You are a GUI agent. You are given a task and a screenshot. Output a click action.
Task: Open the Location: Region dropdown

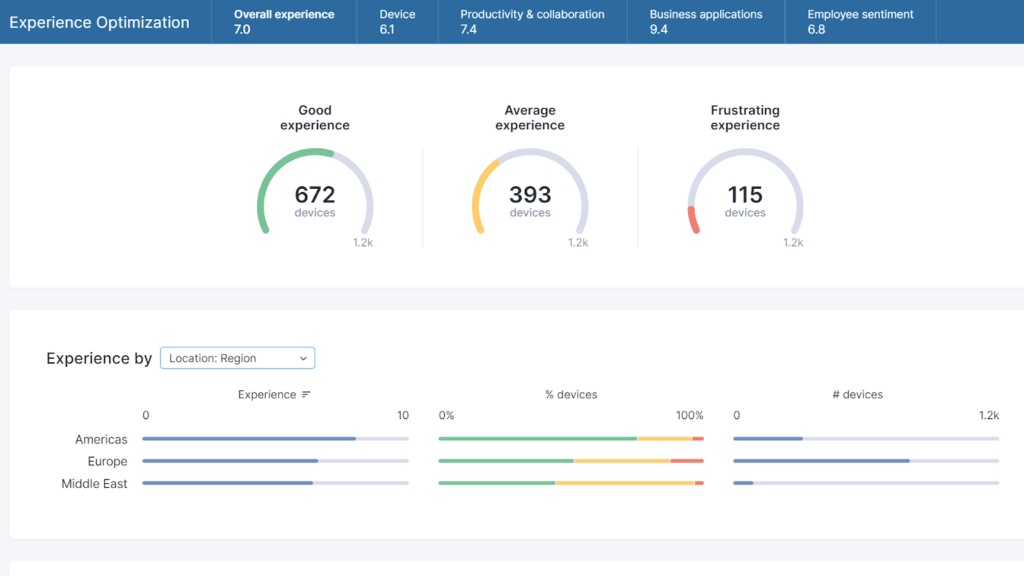click(x=237, y=358)
